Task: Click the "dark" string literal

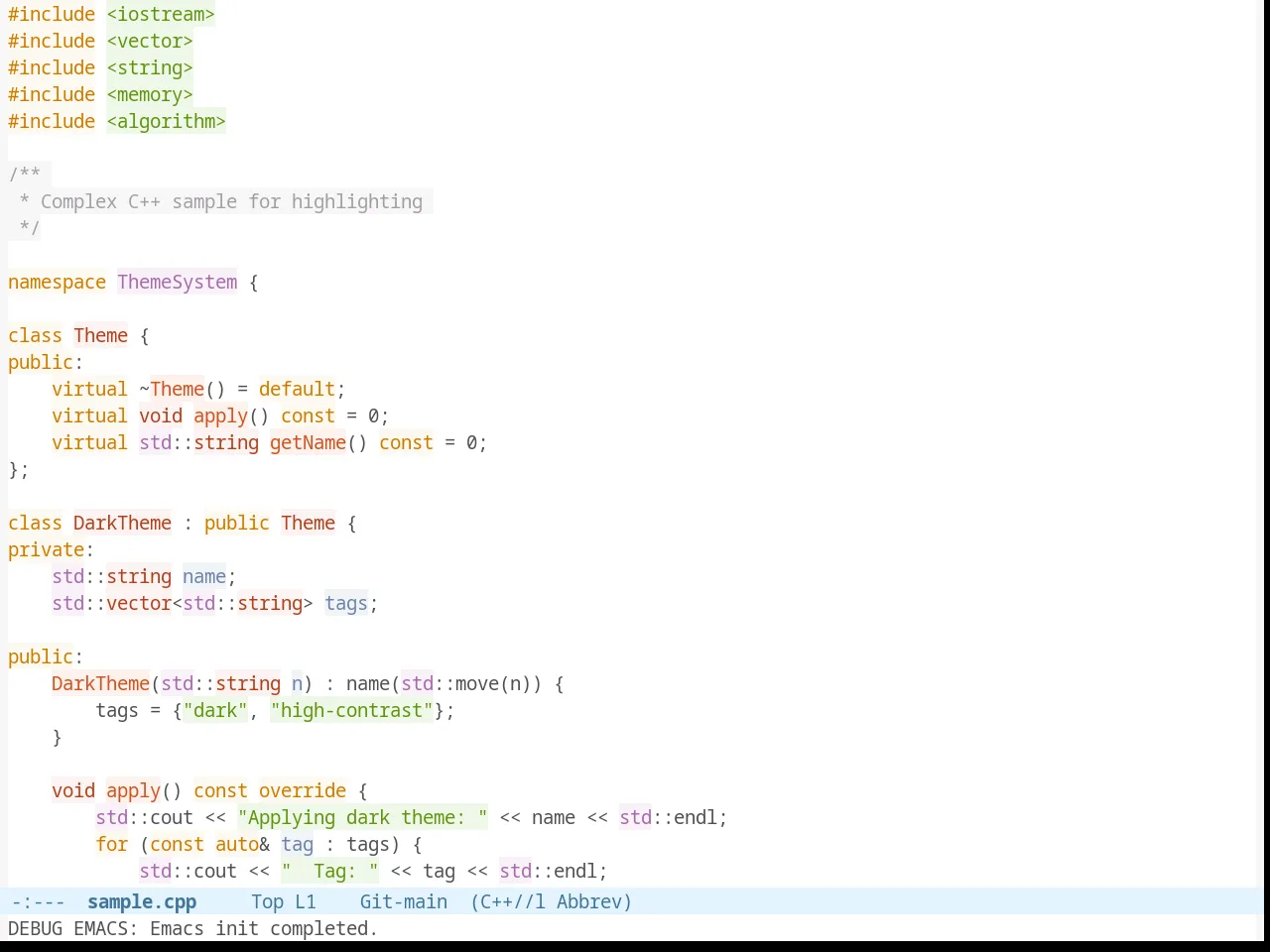Action: click(215, 710)
